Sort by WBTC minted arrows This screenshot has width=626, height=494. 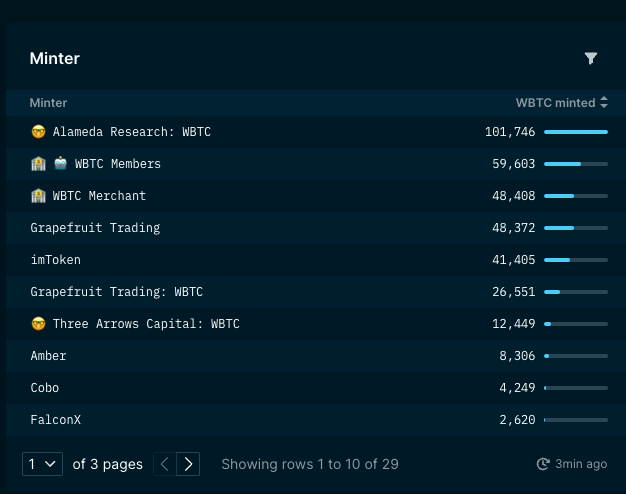pyautogui.click(x=604, y=102)
